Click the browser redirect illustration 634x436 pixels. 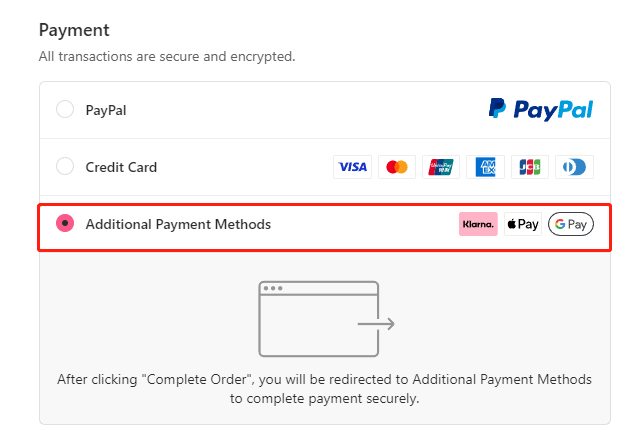point(326,319)
